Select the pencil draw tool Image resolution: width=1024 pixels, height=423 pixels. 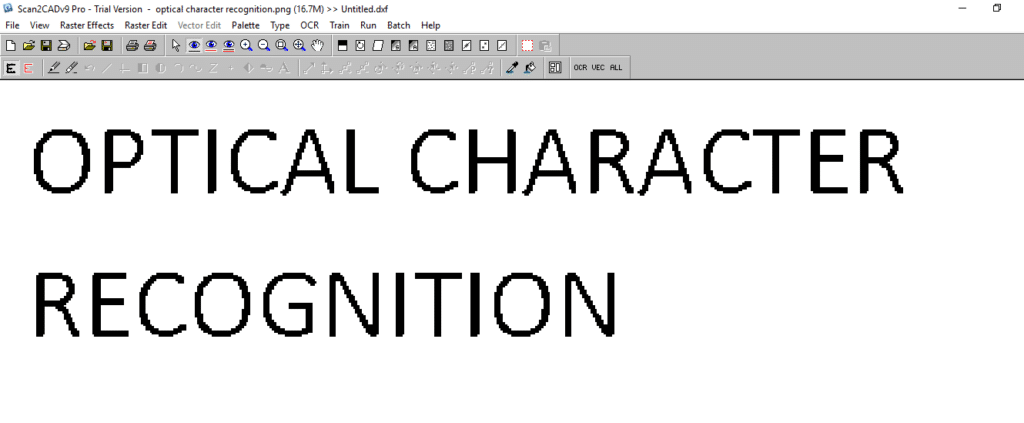coord(54,67)
